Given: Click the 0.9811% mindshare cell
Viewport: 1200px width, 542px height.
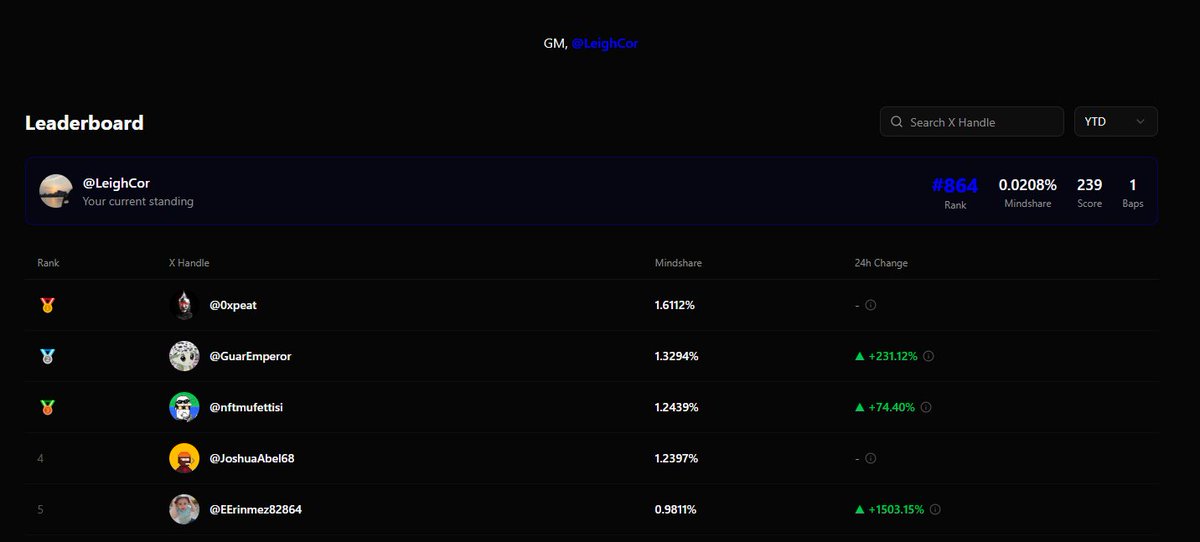Looking at the screenshot, I should (x=675, y=509).
